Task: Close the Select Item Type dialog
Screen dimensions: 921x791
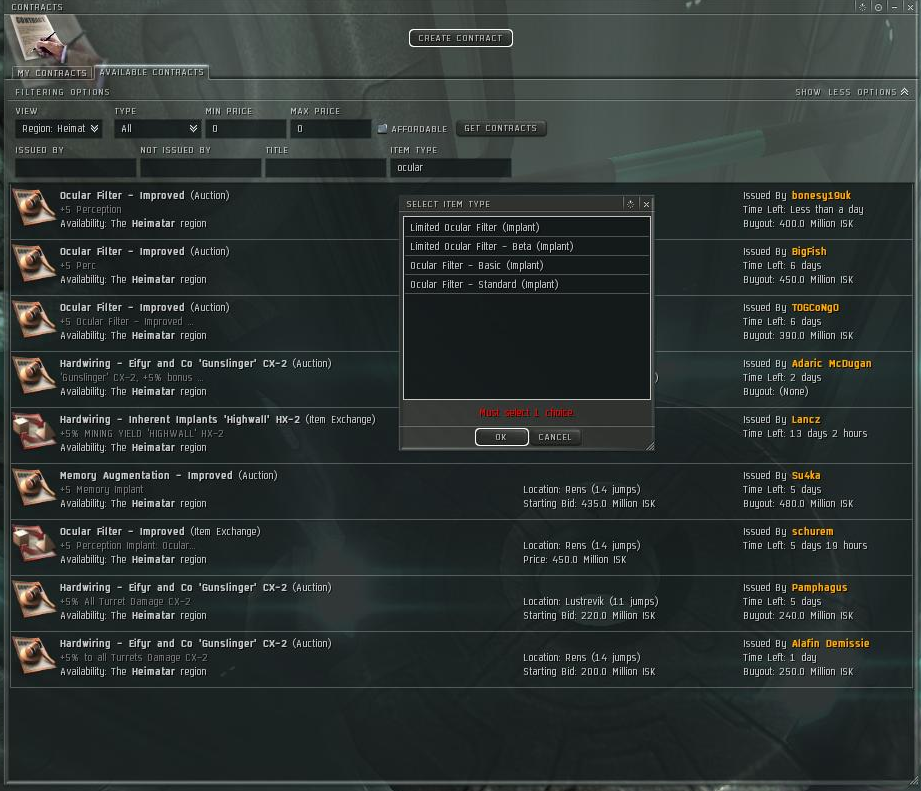Action: (646, 204)
